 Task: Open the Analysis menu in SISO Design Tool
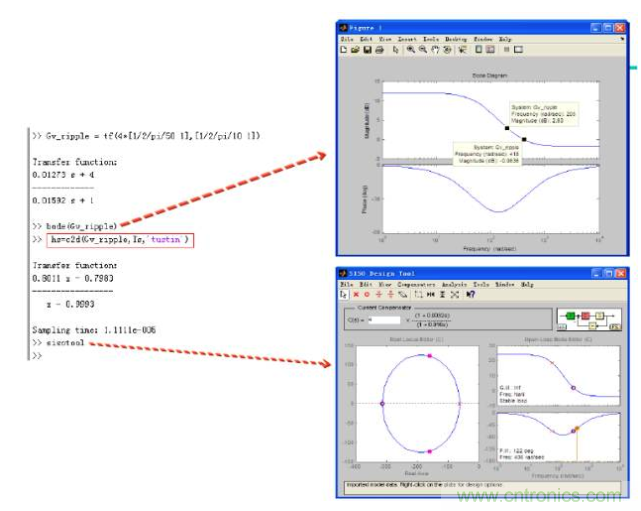(x=455, y=284)
